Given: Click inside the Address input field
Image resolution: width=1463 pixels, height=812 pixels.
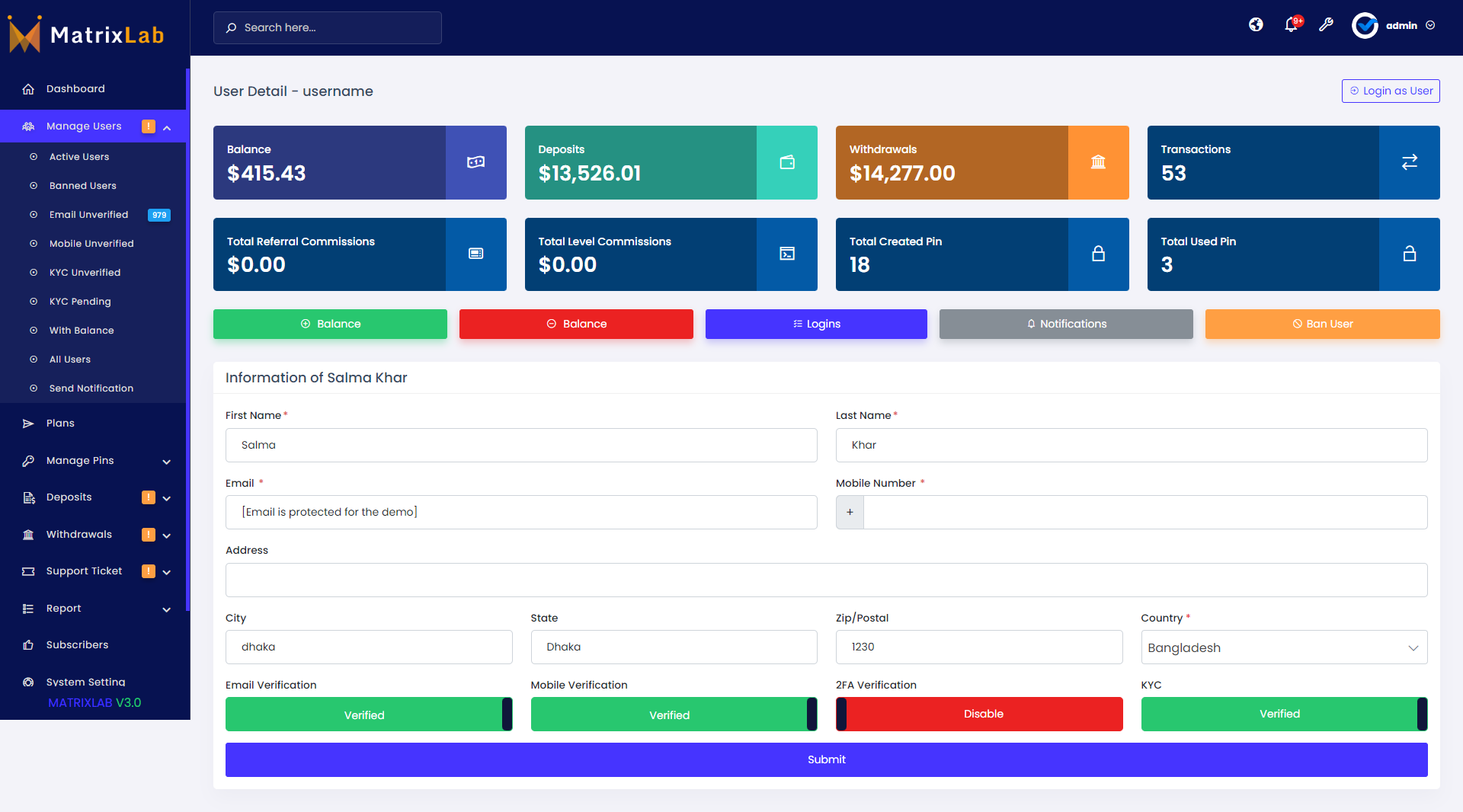Looking at the screenshot, I should point(825,580).
